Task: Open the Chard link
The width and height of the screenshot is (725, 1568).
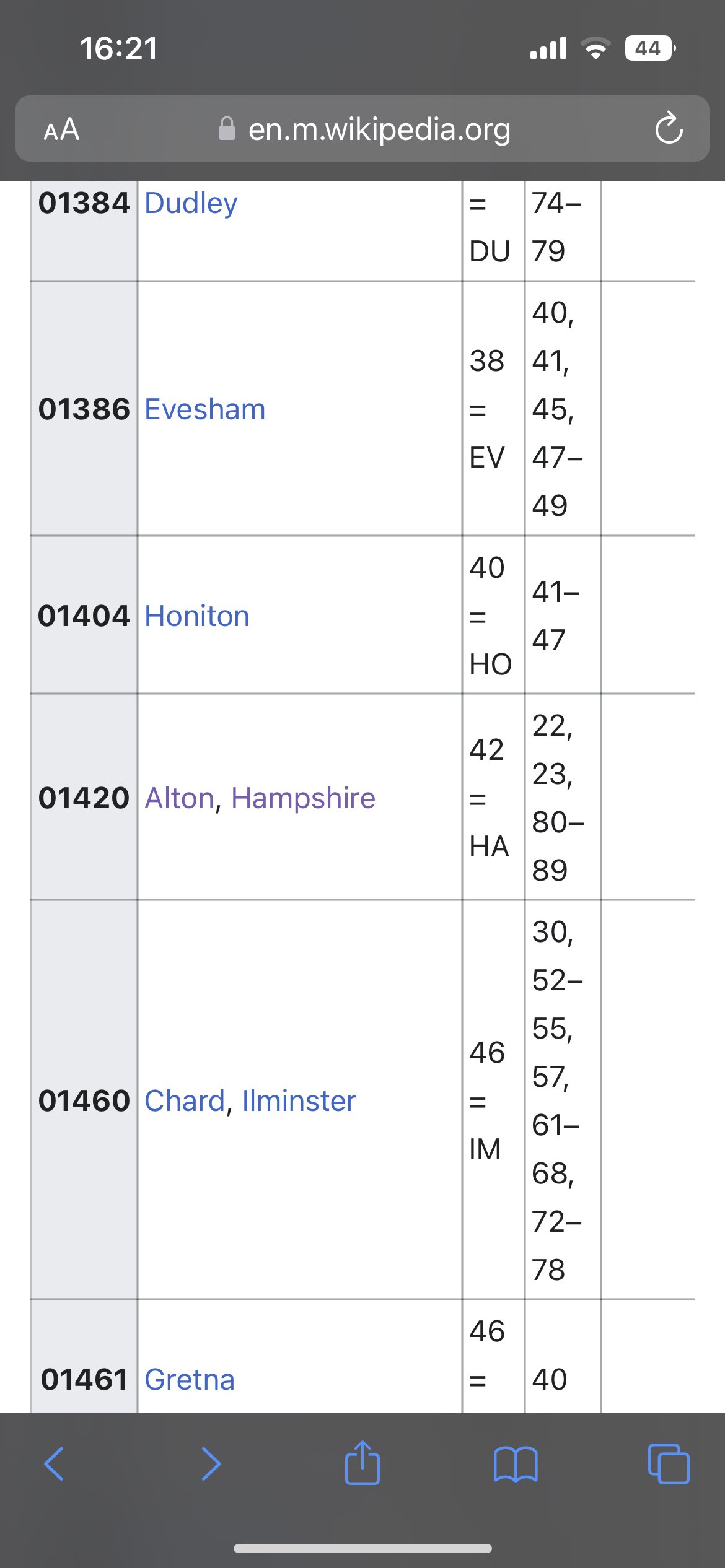Action: (184, 1101)
